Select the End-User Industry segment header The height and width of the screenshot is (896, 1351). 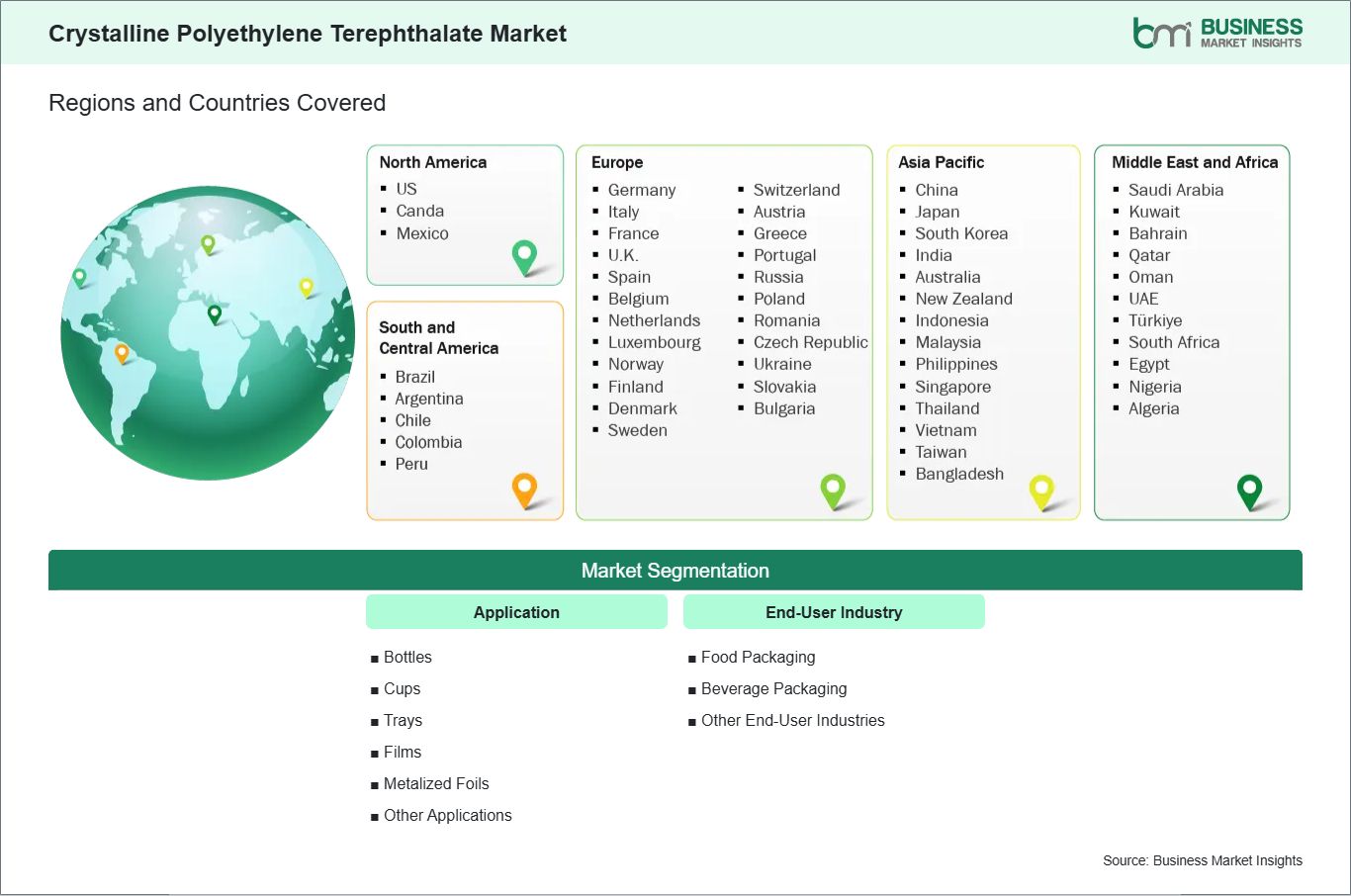834,612
